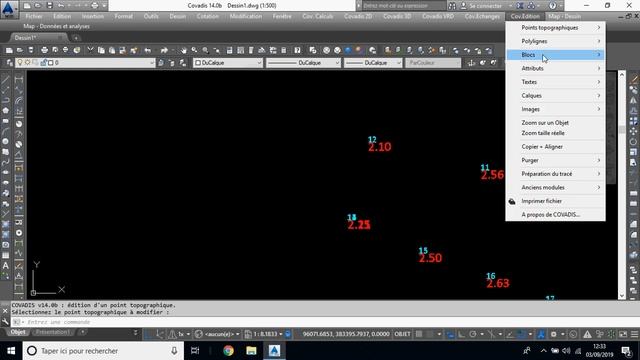Select the Polygon draw tool
Viewport: 640px width, 360px height.
click(5, 111)
